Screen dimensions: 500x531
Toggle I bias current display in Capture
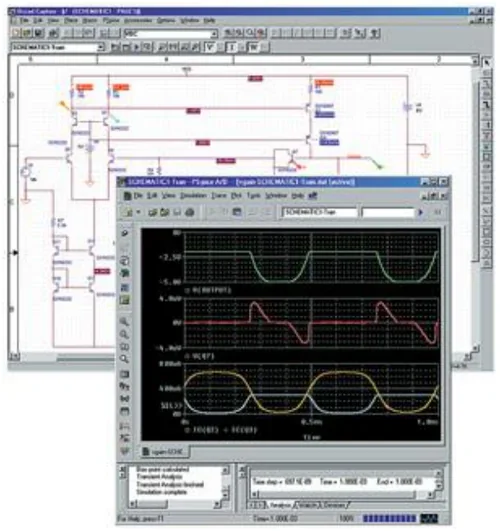(x=231, y=47)
